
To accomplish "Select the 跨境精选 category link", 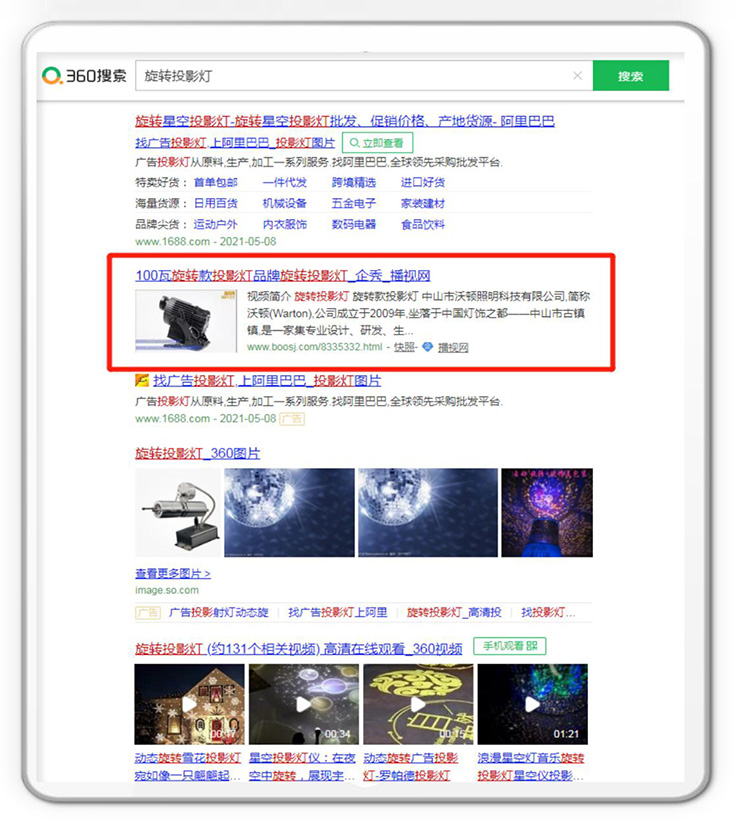I will 354,183.
